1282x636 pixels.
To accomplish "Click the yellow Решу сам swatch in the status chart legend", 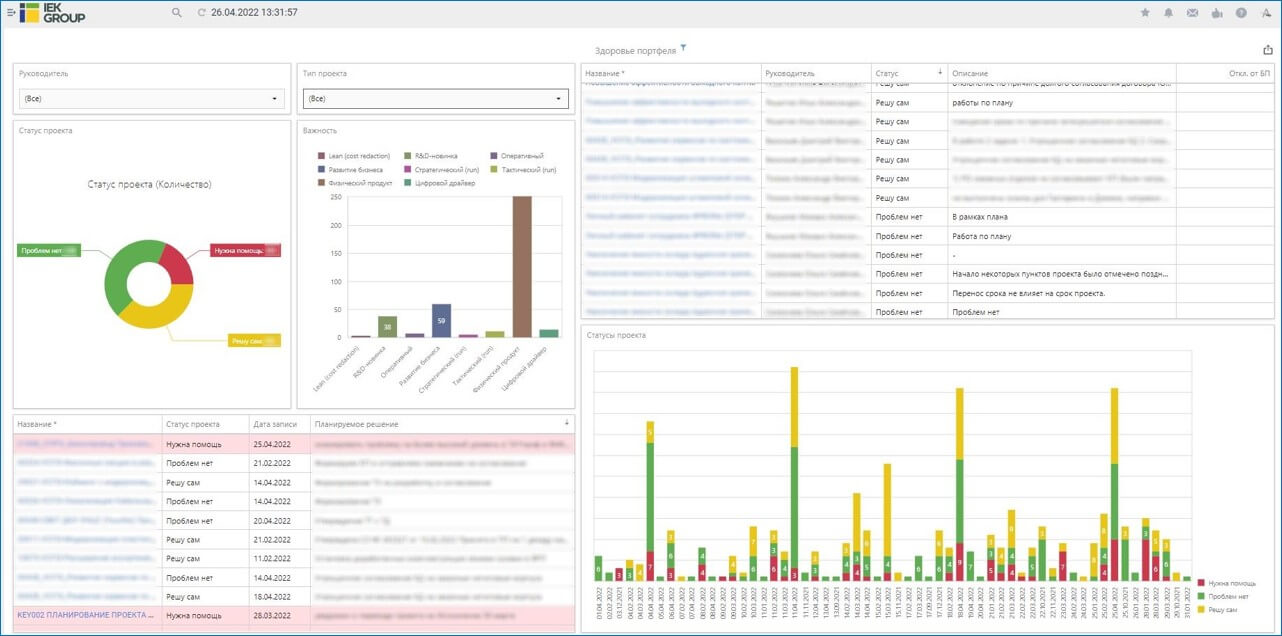I will coord(1203,609).
